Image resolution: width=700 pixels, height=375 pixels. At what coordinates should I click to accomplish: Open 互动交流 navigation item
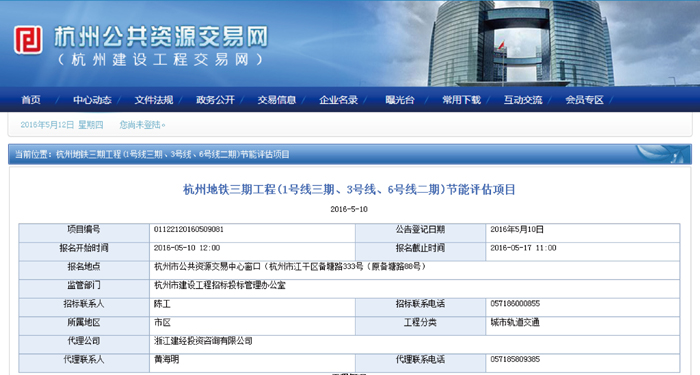523,100
